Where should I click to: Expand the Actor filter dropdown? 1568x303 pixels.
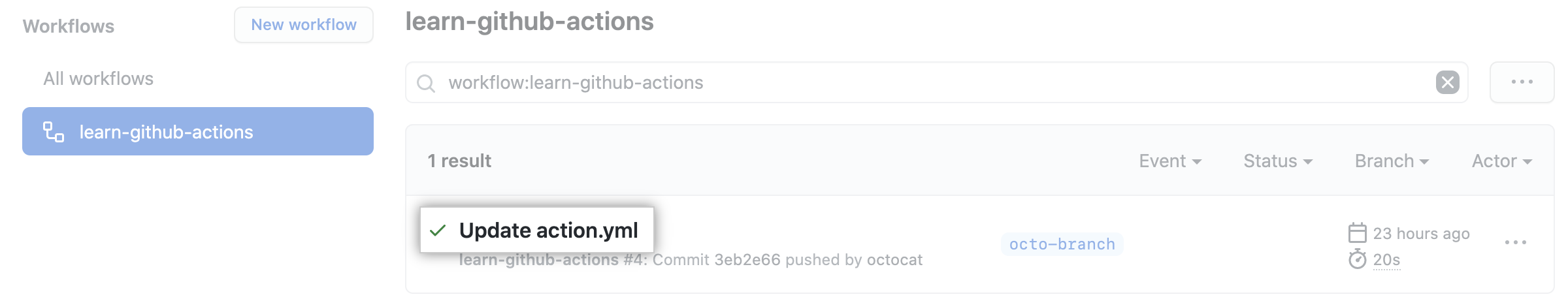pyautogui.click(x=1501, y=161)
